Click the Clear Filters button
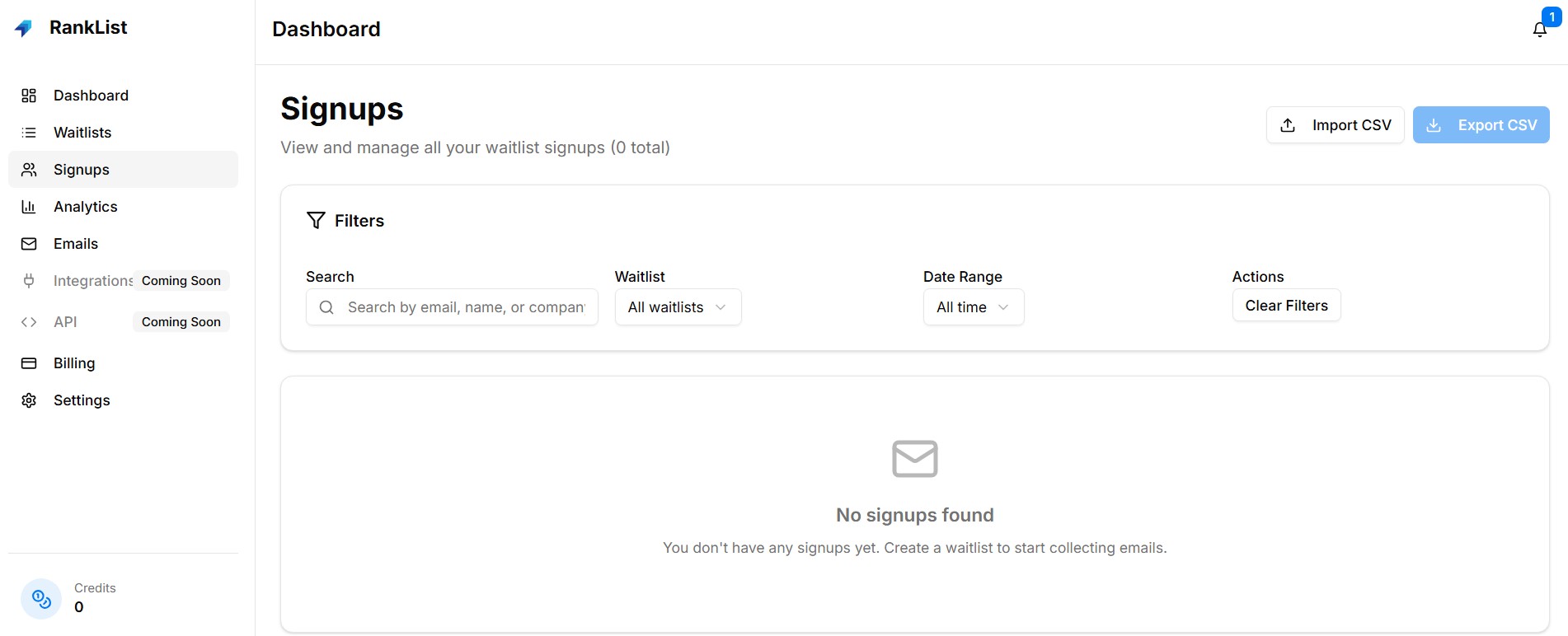The height and width of the screenshot is (636, 1568). tap(1286, 306)
